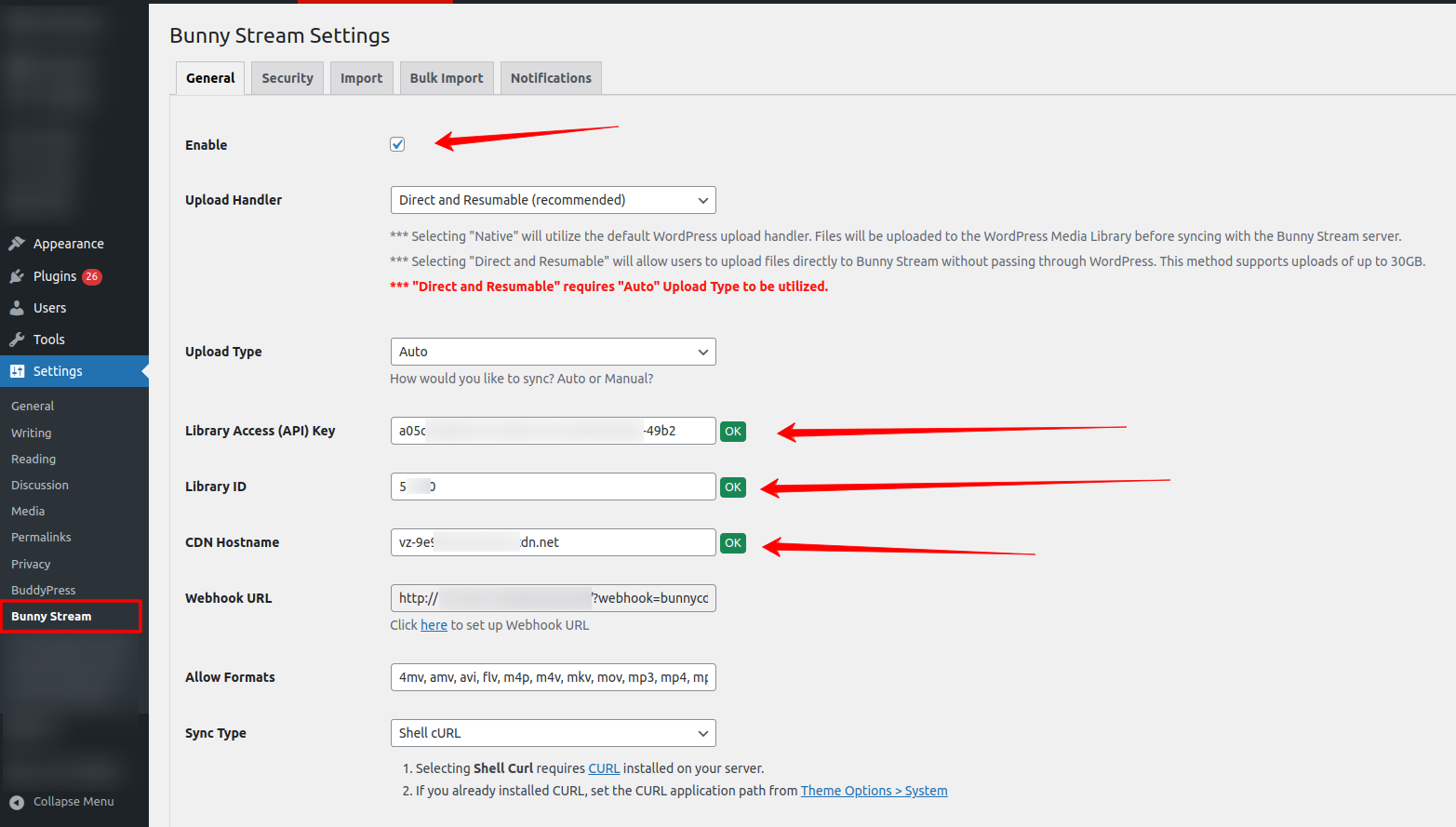Click the Users person icon
The height and width of the screenshot is (827, 1456).
17,308
